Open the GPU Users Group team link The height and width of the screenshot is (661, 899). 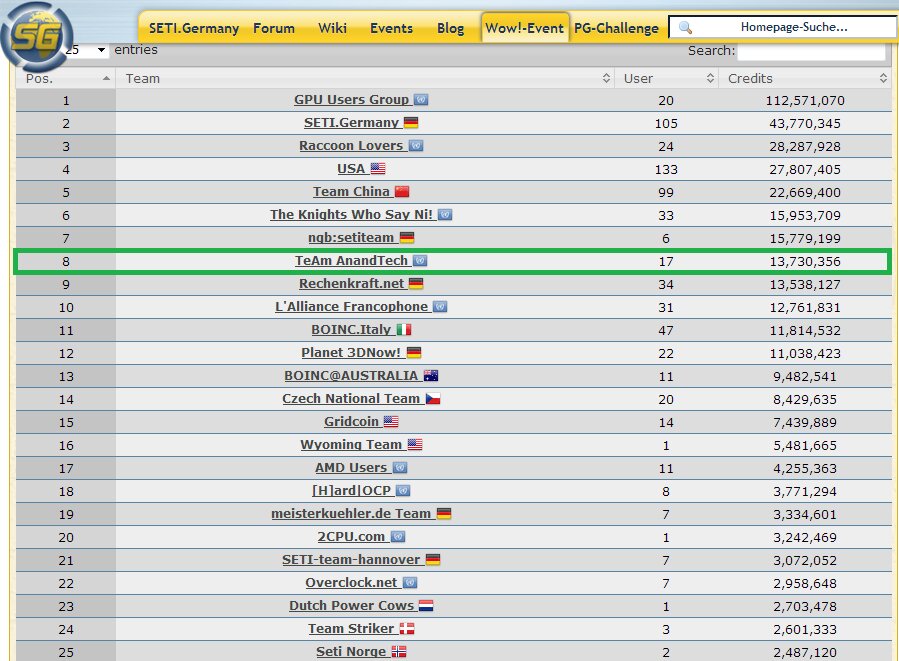tap(351, 100)
